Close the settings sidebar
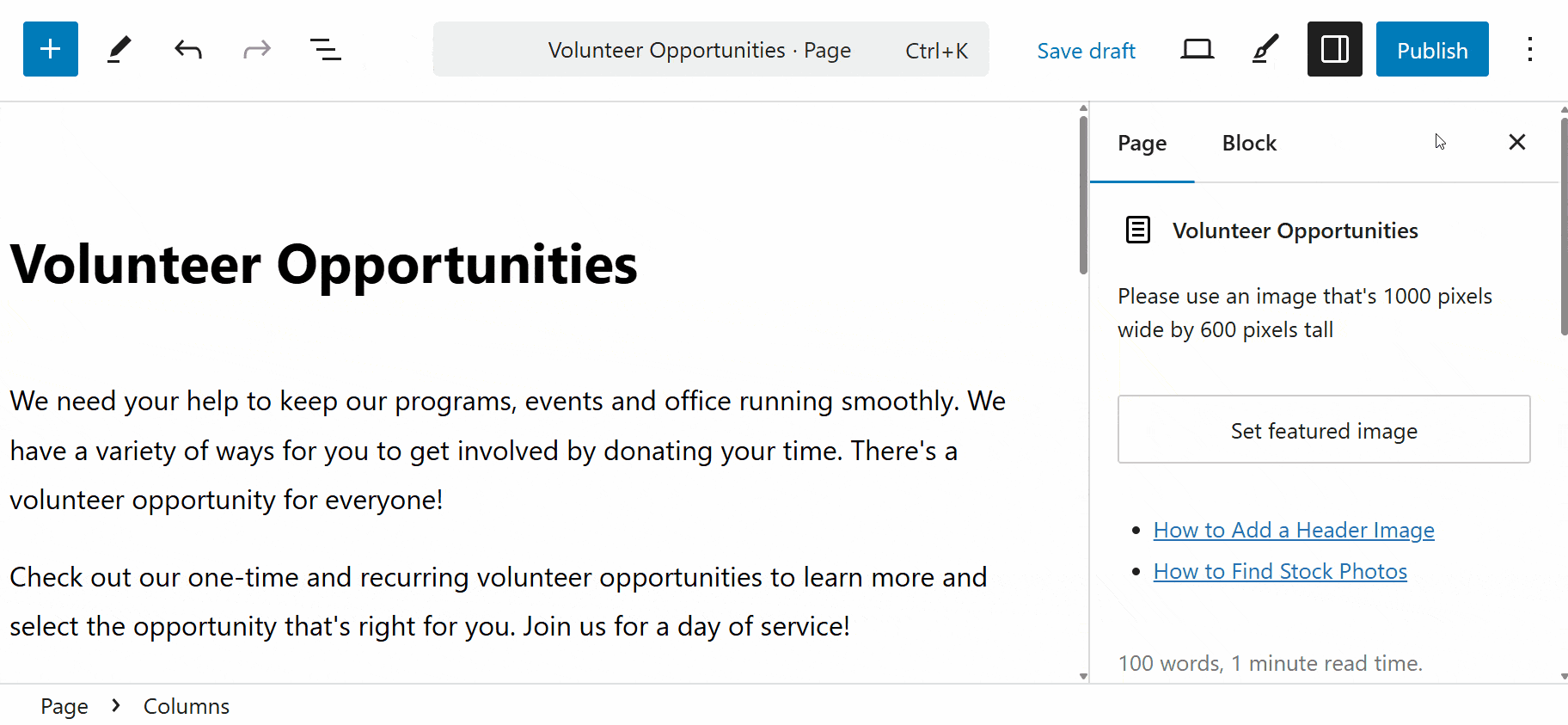 coord(1517,142)
